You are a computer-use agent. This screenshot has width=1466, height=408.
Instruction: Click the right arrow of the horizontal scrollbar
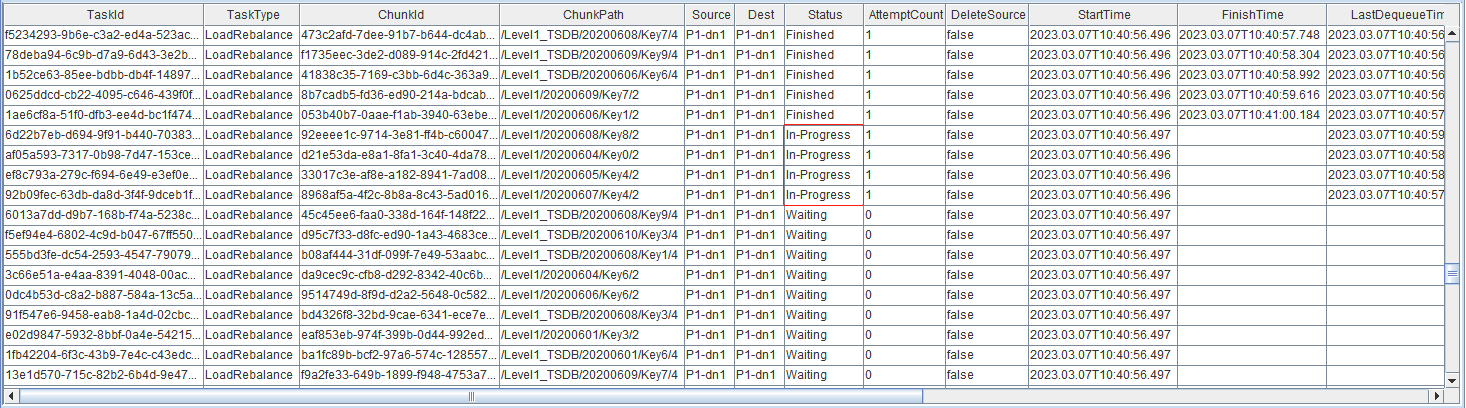tap(1437, 396)
